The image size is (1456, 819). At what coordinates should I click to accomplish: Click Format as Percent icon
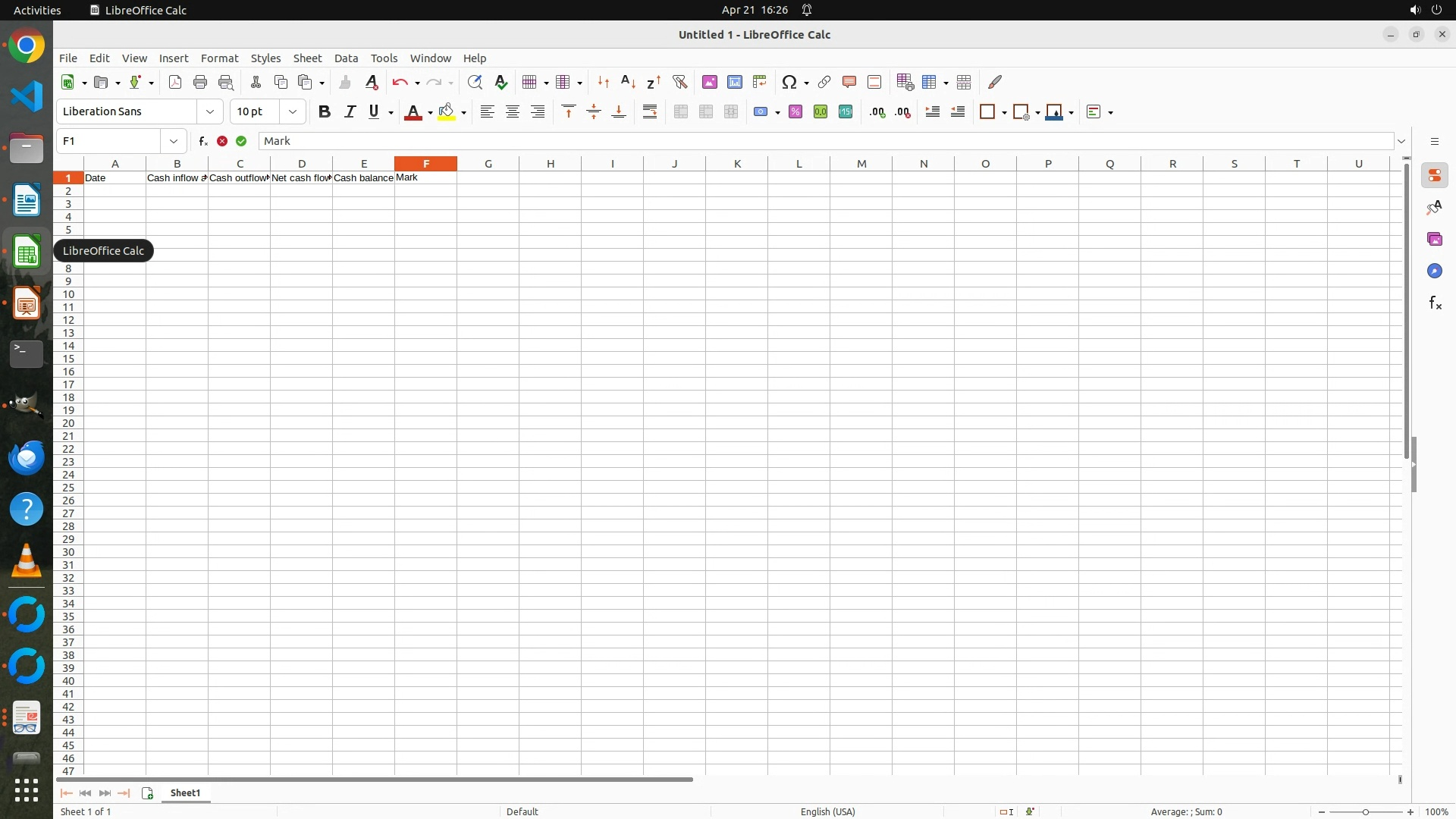point(795,112)
